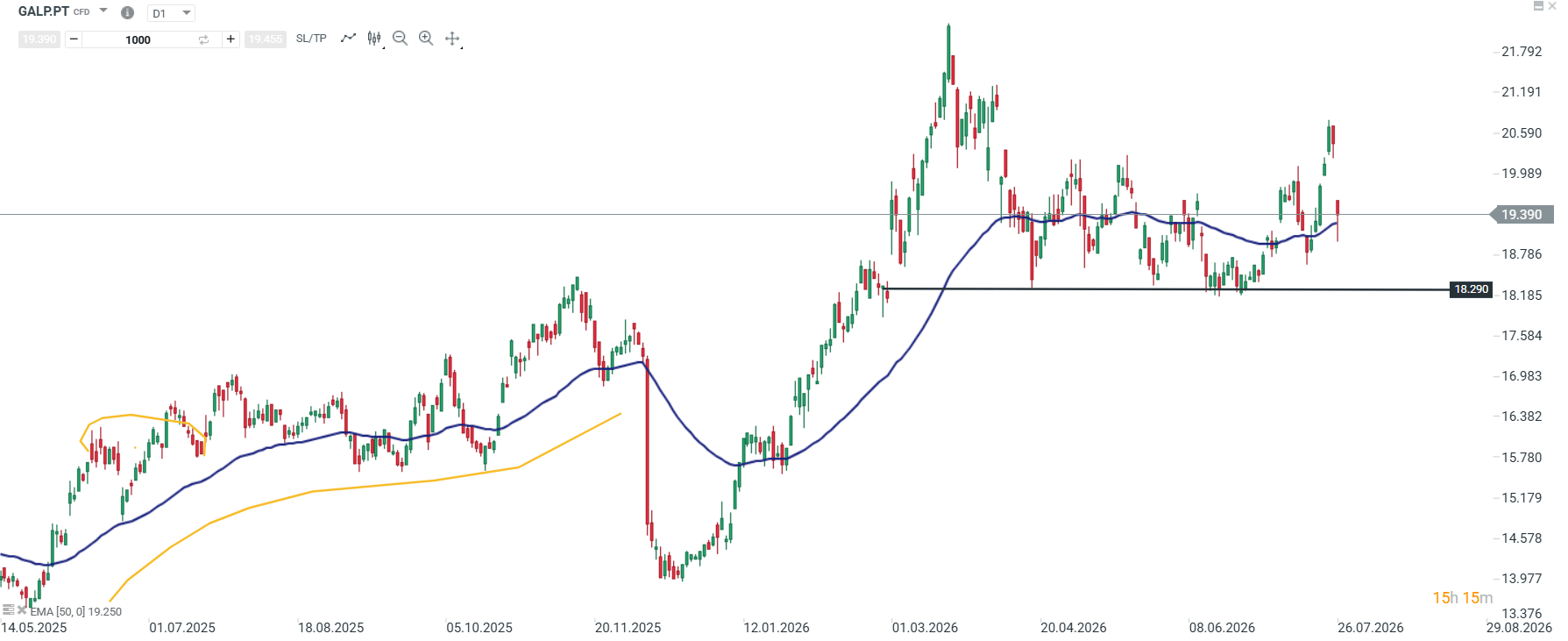This screenshot has width=1568, height=641.
Task: Click the 1000 volume input field
Action: [x=138, y=39]
